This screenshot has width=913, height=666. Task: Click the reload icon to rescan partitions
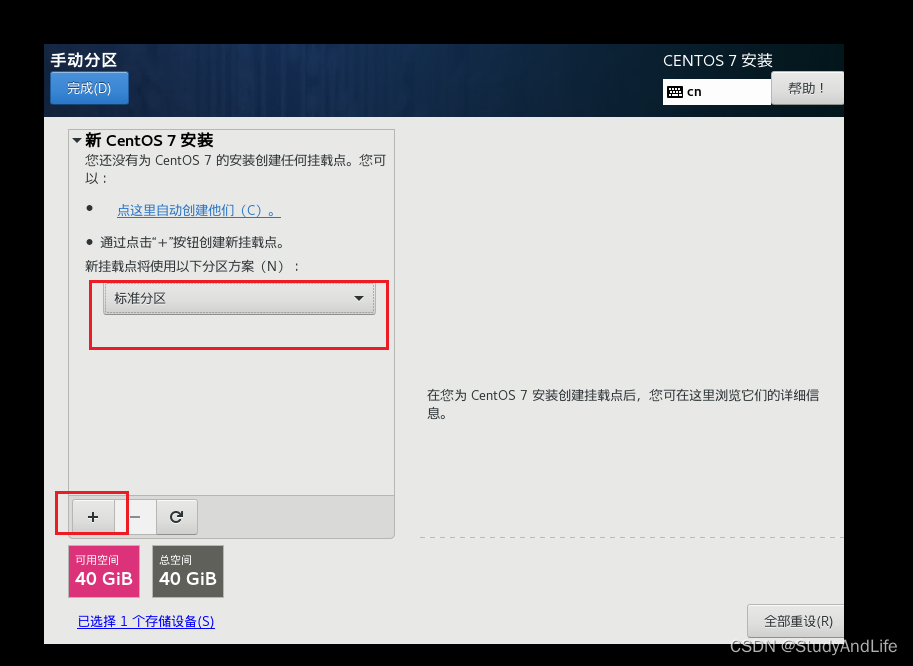coord(177,516)
